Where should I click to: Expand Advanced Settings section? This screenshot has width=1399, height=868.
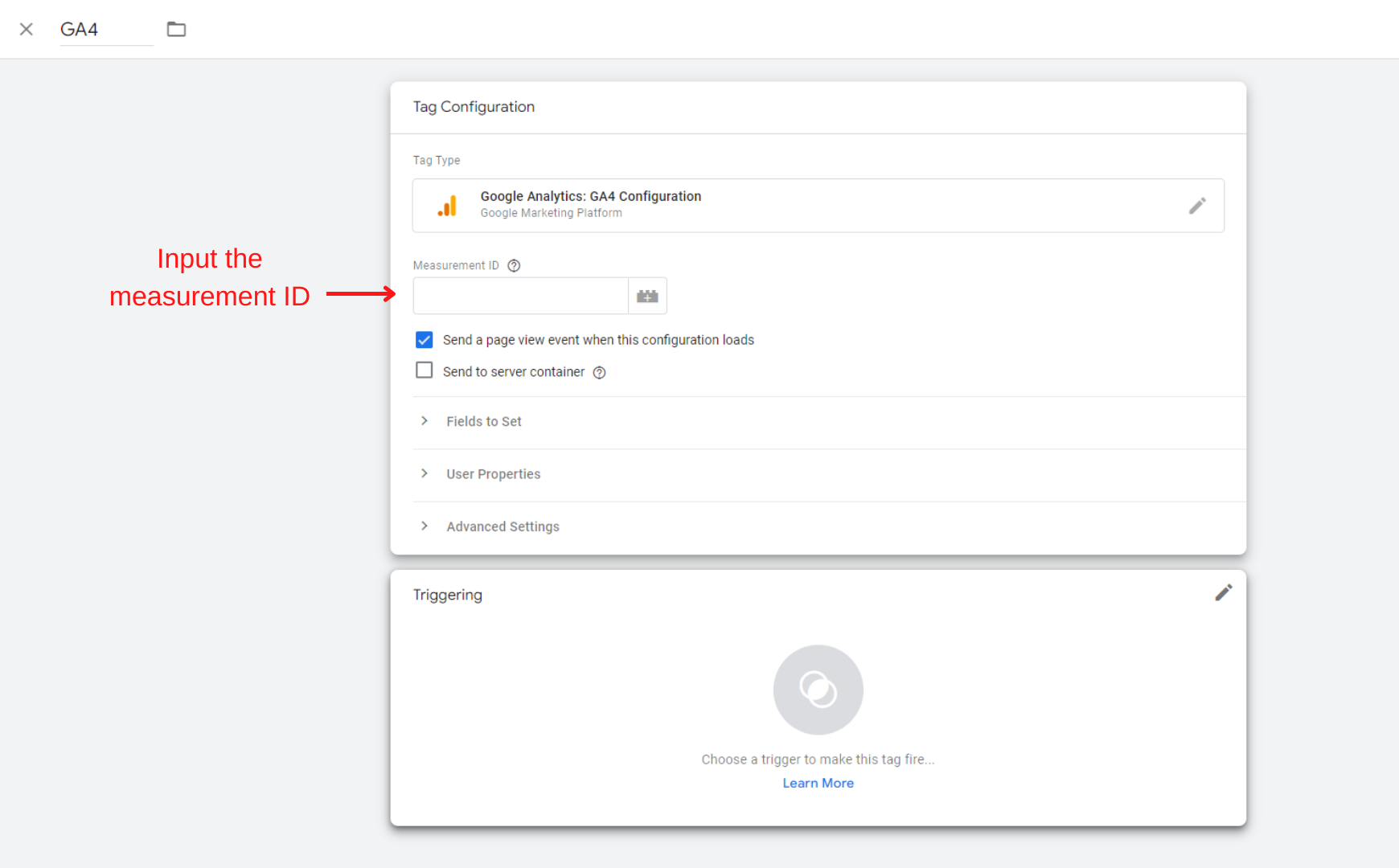[503, 526]
